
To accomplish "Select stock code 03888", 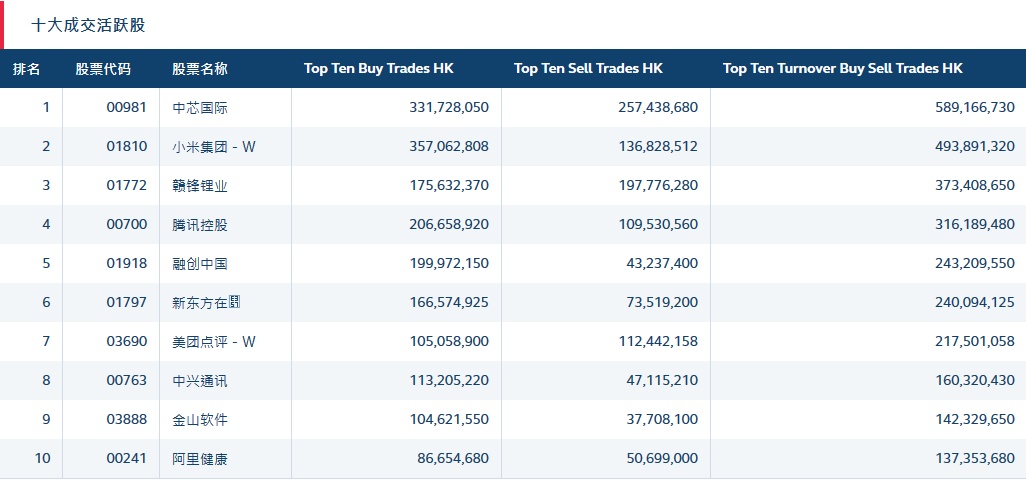I will point(127,420).
